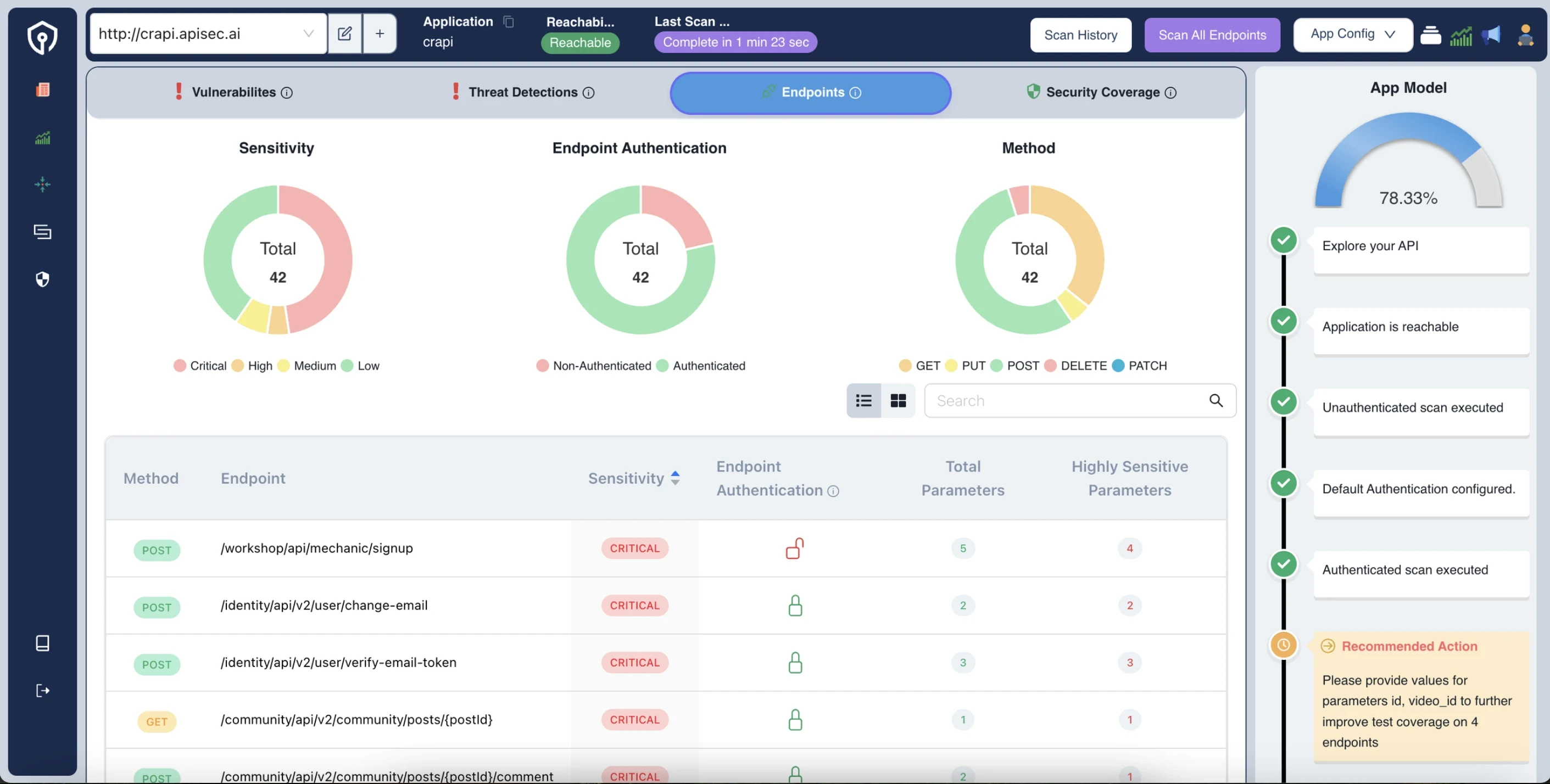
Task: Click the list view toggle icon
Action: click(863, 400)
